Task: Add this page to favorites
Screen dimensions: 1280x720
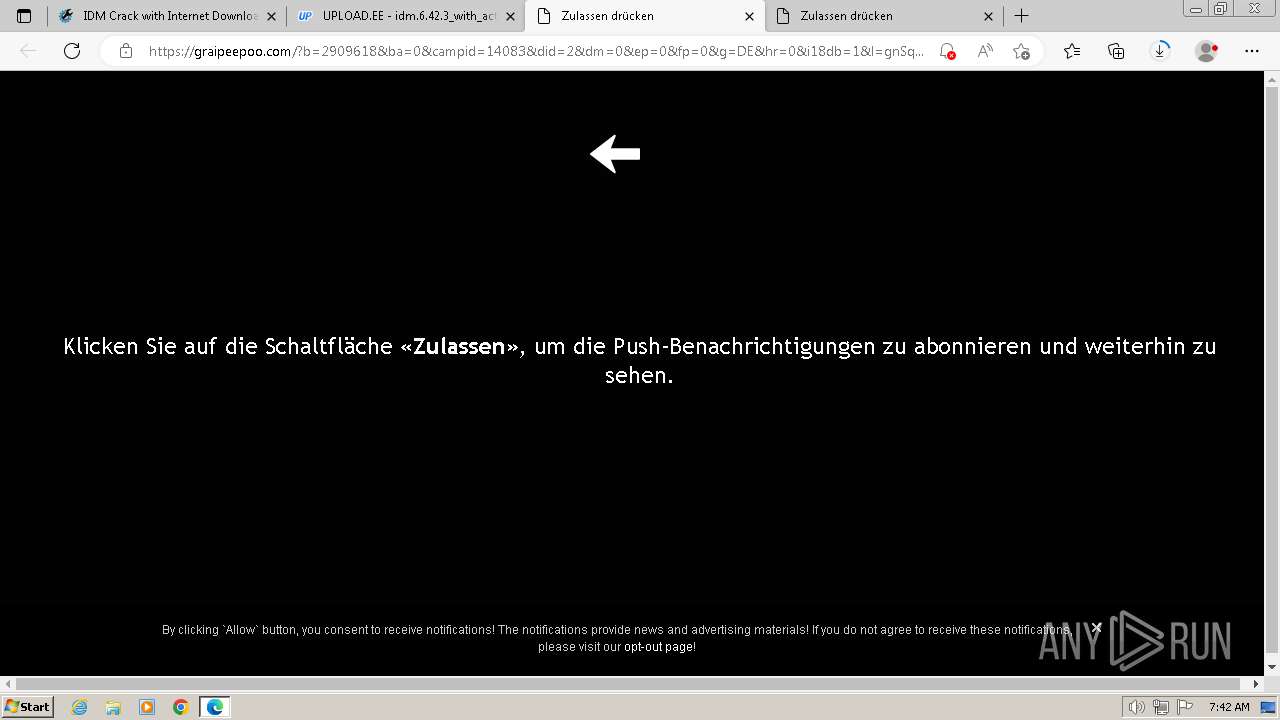Action: coord(1021,51)
